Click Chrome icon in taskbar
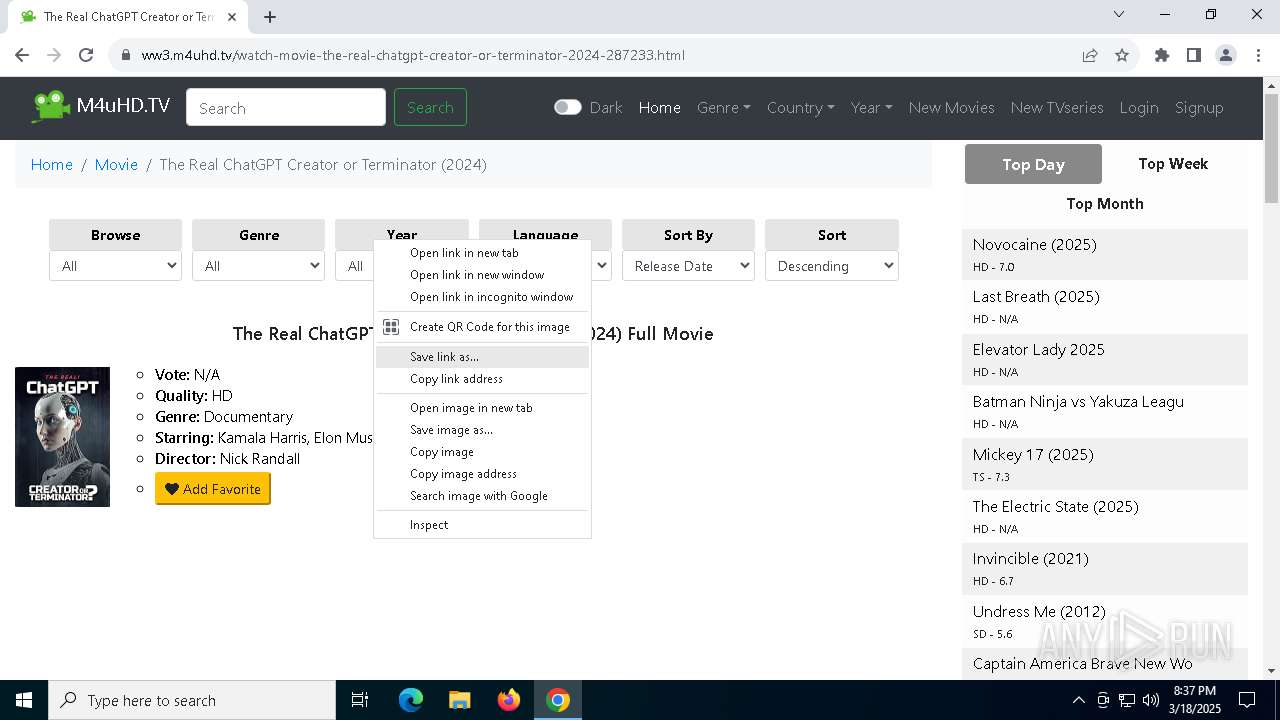Image resolution: width=1280 pixels, height=720 pixels. (558, 700)
